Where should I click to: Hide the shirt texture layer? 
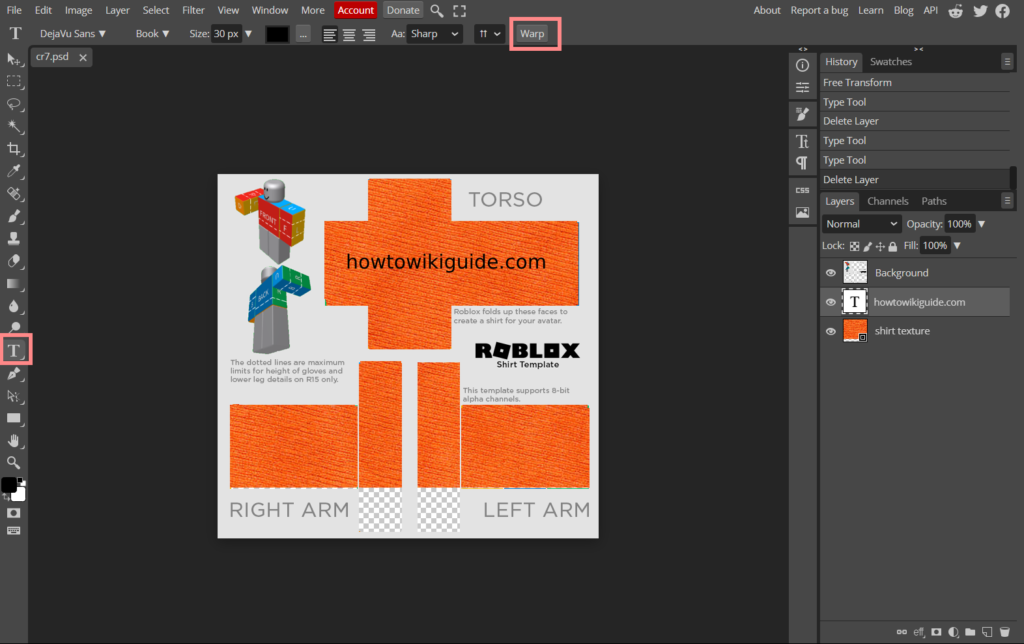831,331
